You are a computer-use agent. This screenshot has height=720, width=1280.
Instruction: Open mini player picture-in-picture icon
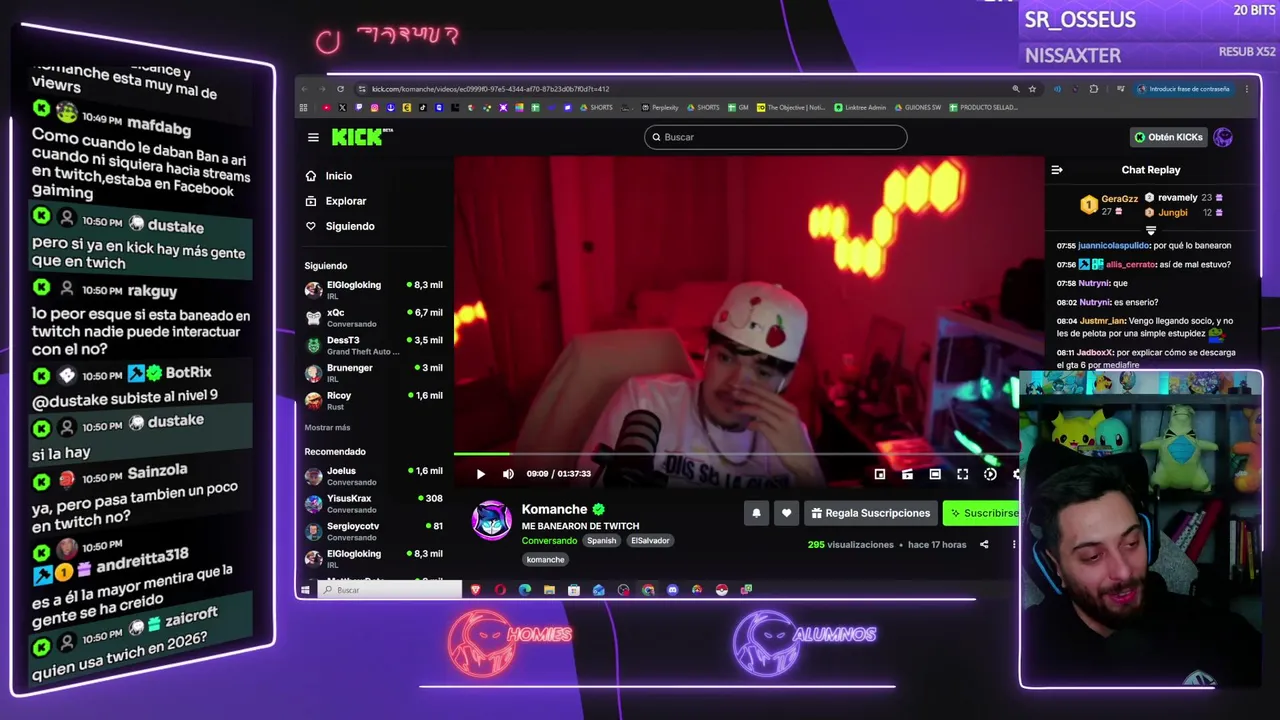880,474
